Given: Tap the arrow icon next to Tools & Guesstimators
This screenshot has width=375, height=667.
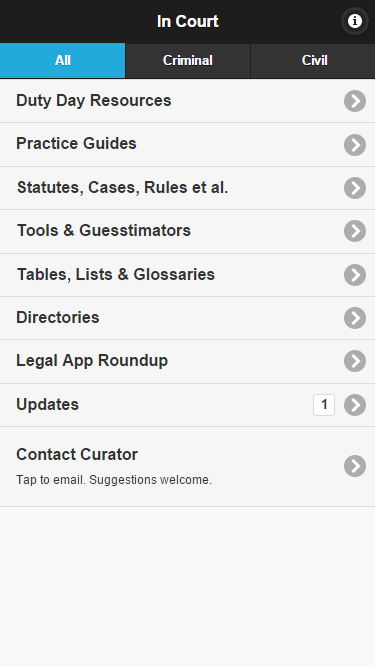Looking at the screenshot, I should (x=355, y=231).
